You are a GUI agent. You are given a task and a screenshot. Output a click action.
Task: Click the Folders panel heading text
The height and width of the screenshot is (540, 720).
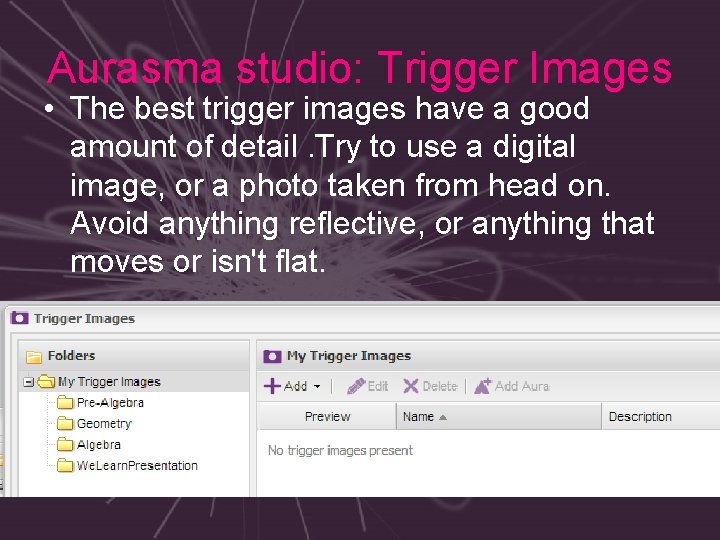coord(72,356)
